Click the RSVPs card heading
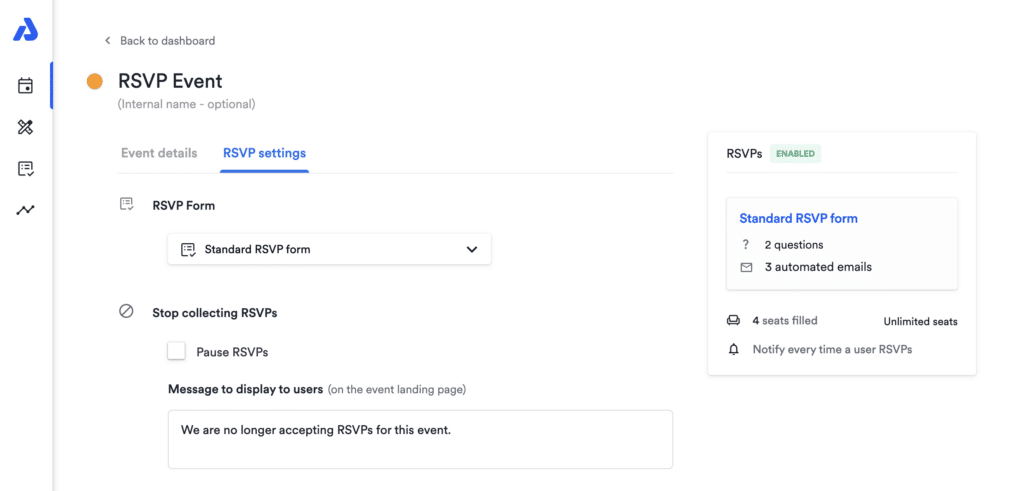The image size is (1024, 491). point(744,154)
